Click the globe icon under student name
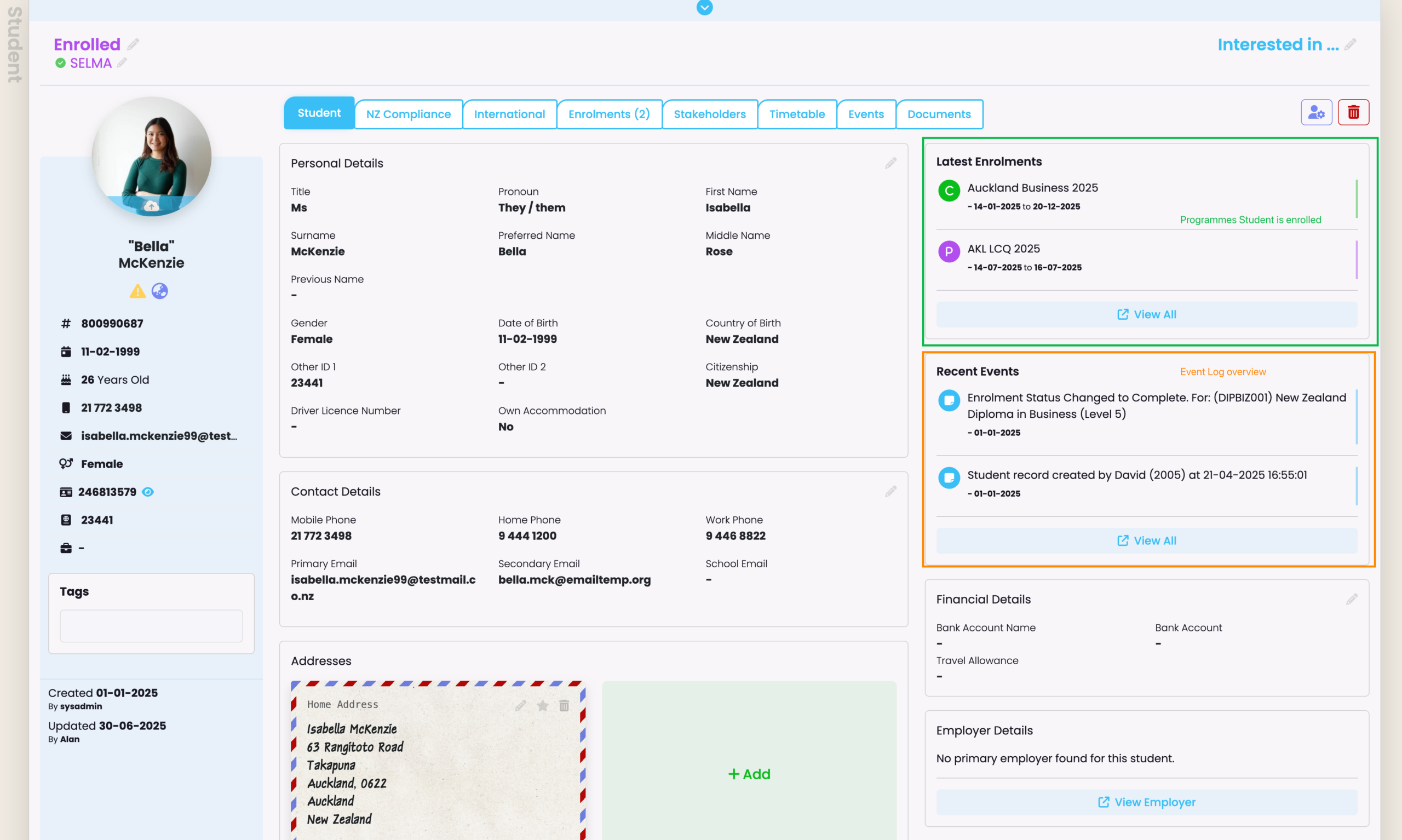1402x840 pixels. 159,291
